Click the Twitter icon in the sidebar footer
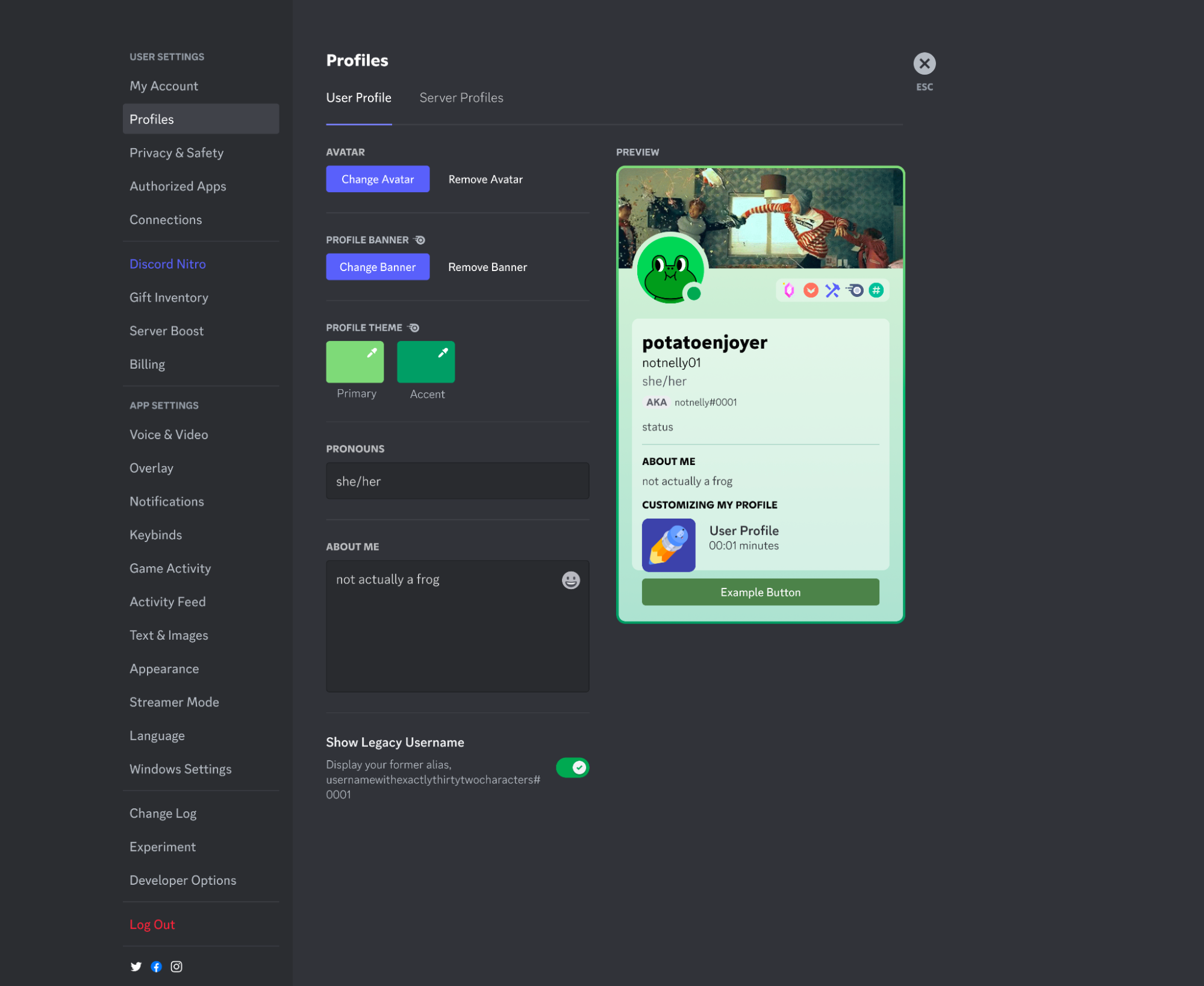 pos(136,966)
